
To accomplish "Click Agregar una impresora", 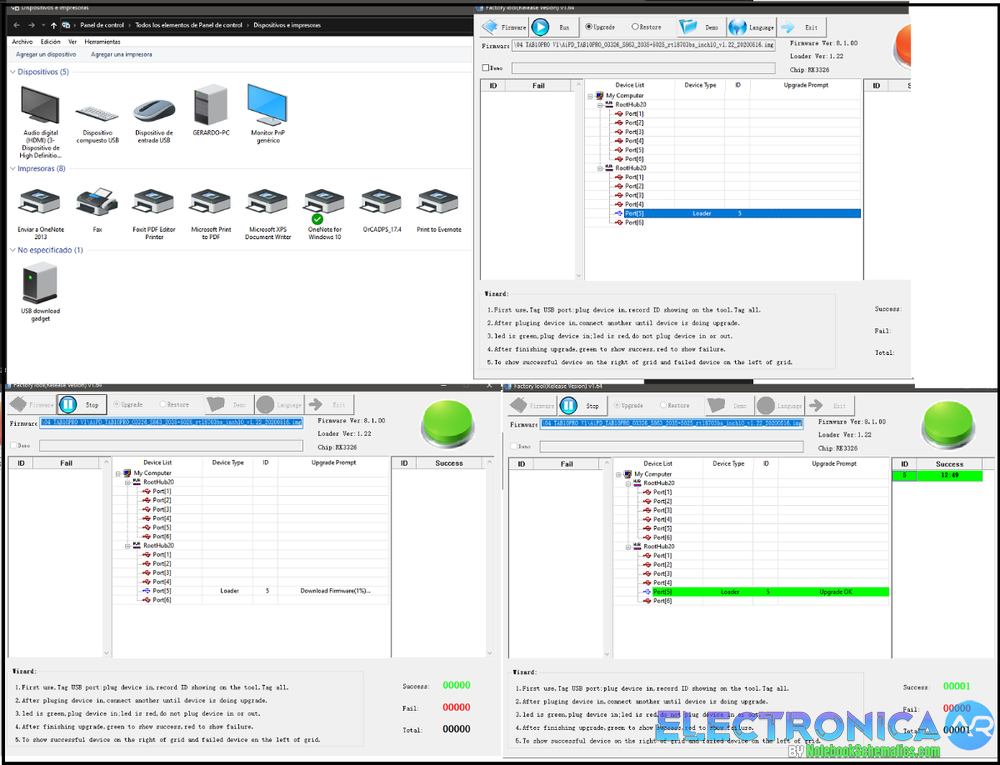I will (x=121, y=55).
